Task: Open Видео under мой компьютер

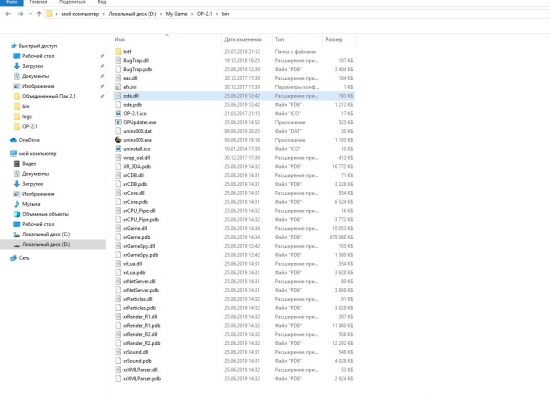Action: [29, 164]
